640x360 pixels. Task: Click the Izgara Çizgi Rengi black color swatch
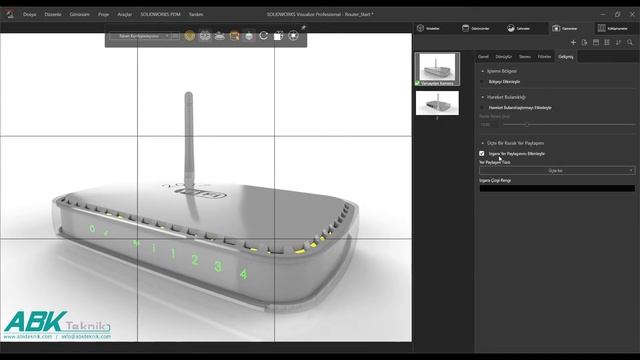[557, 188]
